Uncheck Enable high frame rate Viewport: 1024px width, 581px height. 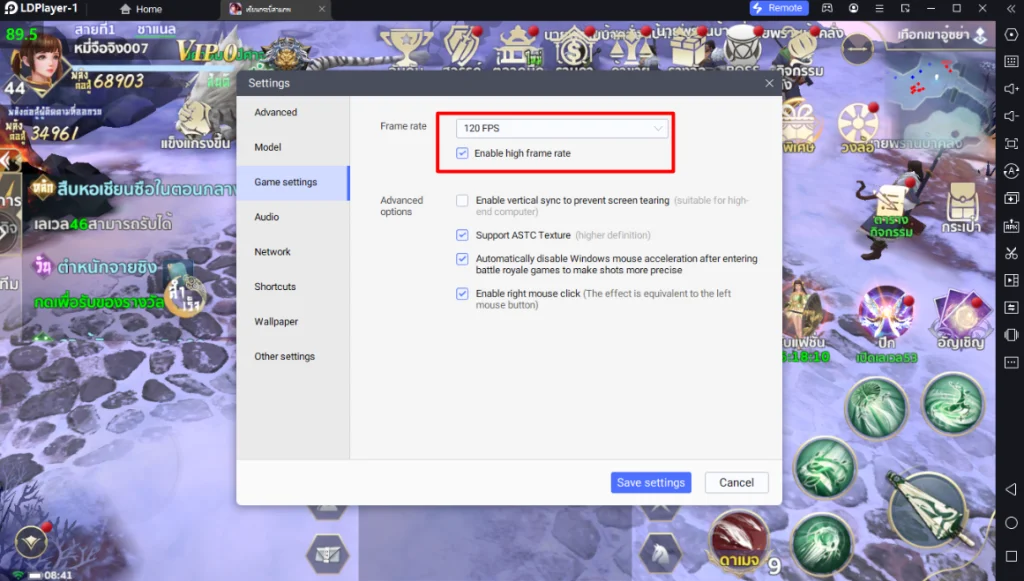[462, 153]
